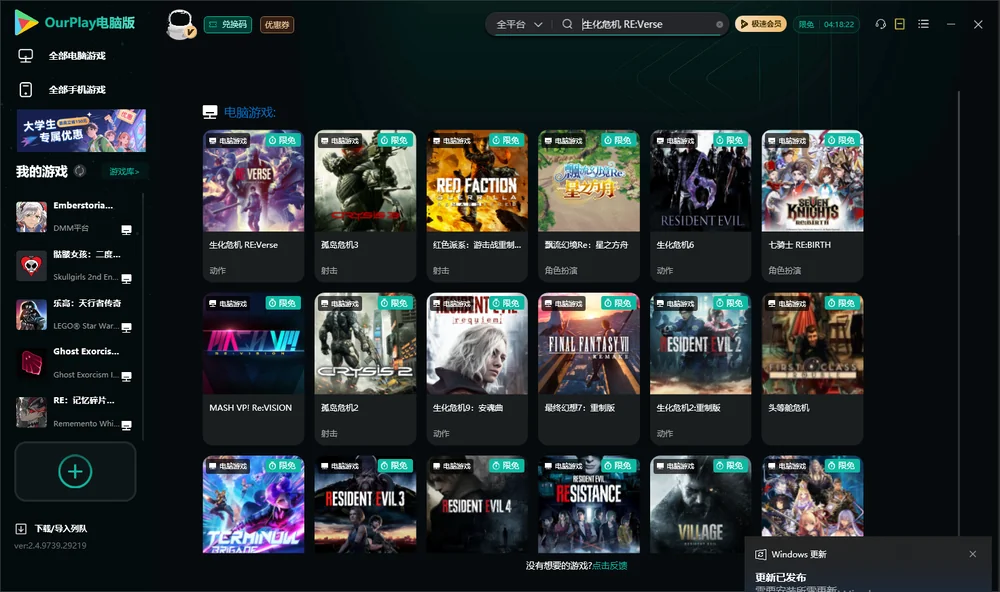Open the 大学生专属优惠 banner
Image resolution: width=1000 pixels, height=592 pixels.
point(81,131)
